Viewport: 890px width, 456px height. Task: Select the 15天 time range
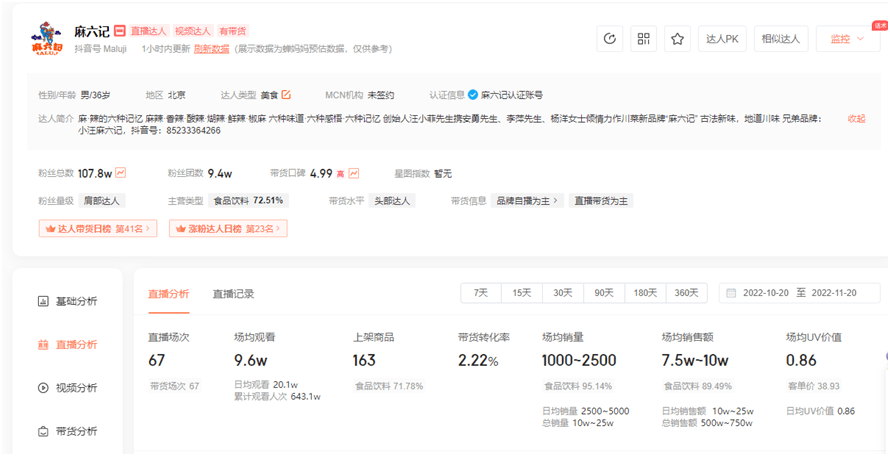click(x=522, y=293)
